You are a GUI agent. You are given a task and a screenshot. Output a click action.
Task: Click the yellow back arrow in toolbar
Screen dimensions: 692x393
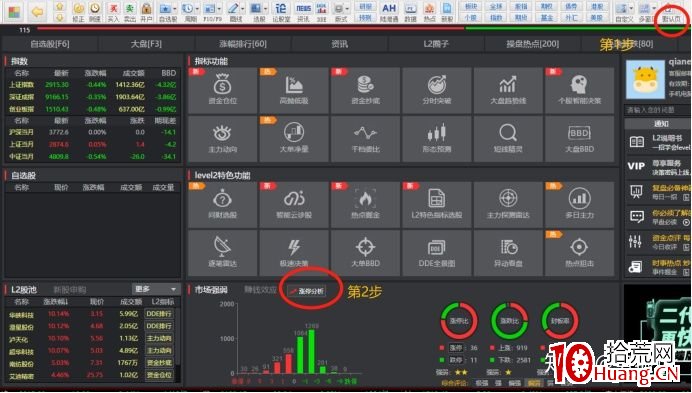coord(38,11)
